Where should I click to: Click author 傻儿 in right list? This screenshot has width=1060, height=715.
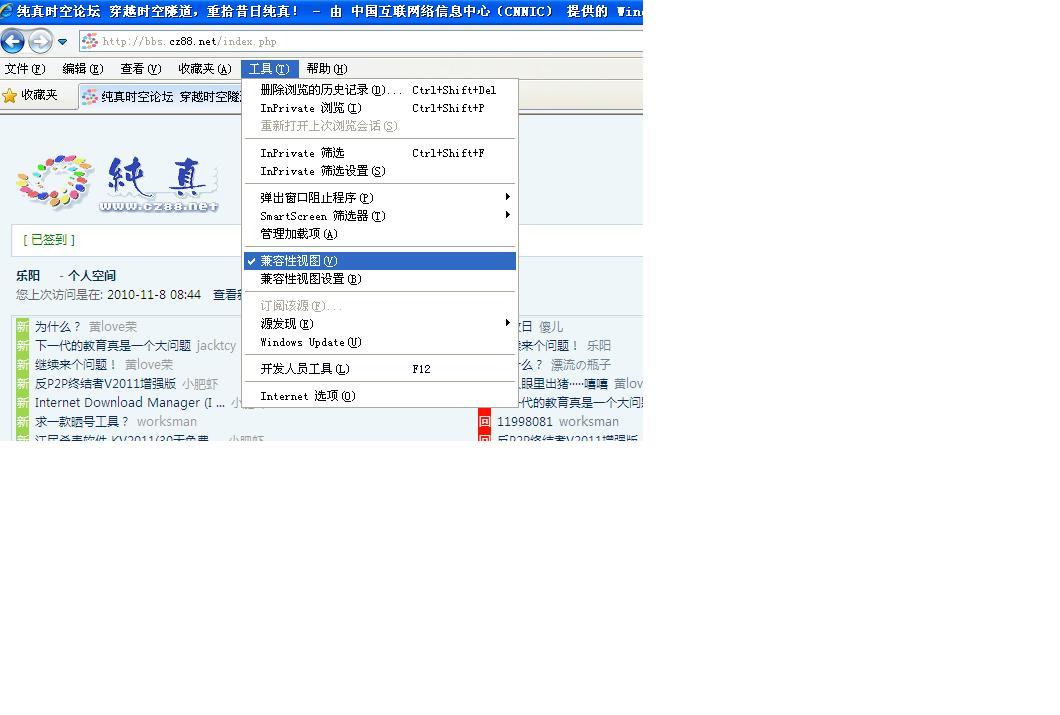pos(551,326)
